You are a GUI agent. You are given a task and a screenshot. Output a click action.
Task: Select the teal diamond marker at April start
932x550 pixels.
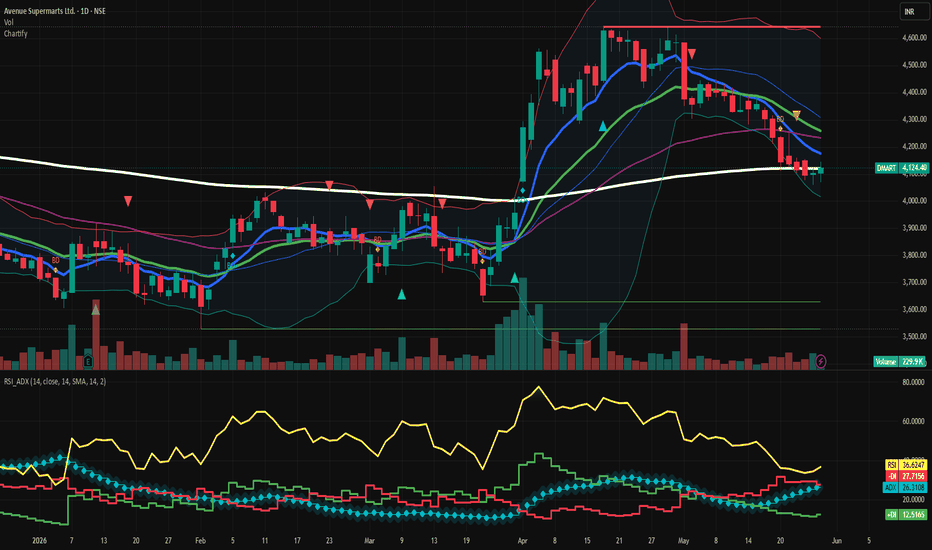(x=522, y=191)
